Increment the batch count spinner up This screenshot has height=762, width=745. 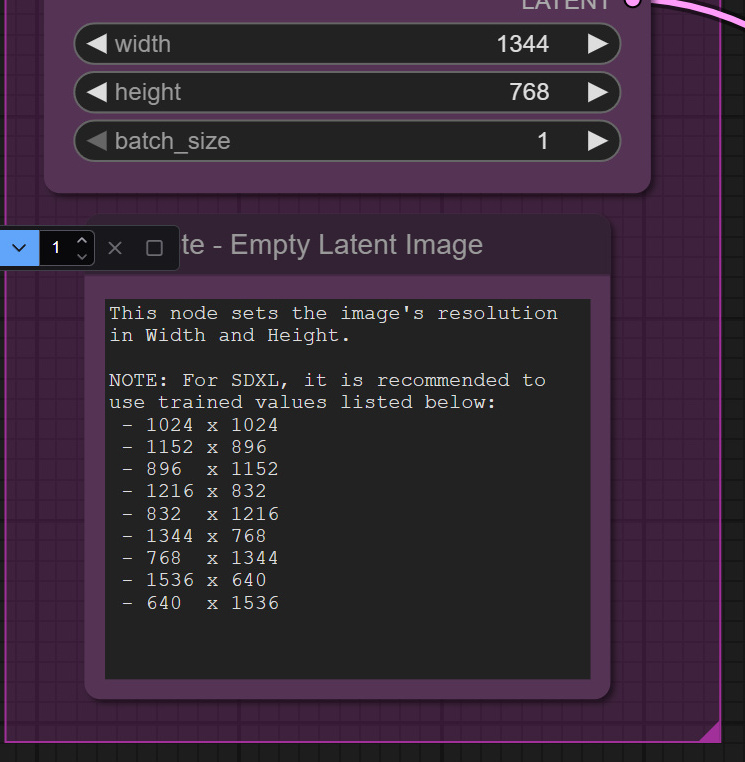[82, 240]
